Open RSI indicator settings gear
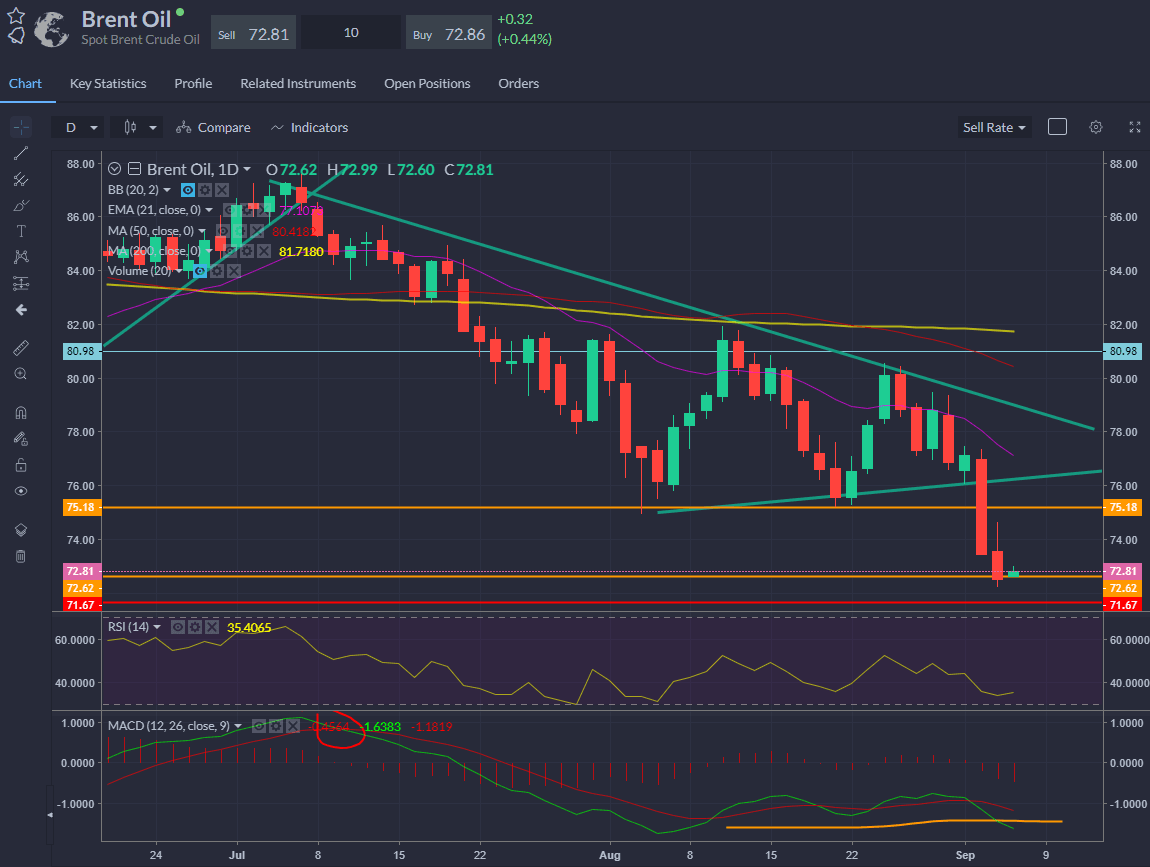The height and width of the screenshot is (867, 1150). [195, 627]
